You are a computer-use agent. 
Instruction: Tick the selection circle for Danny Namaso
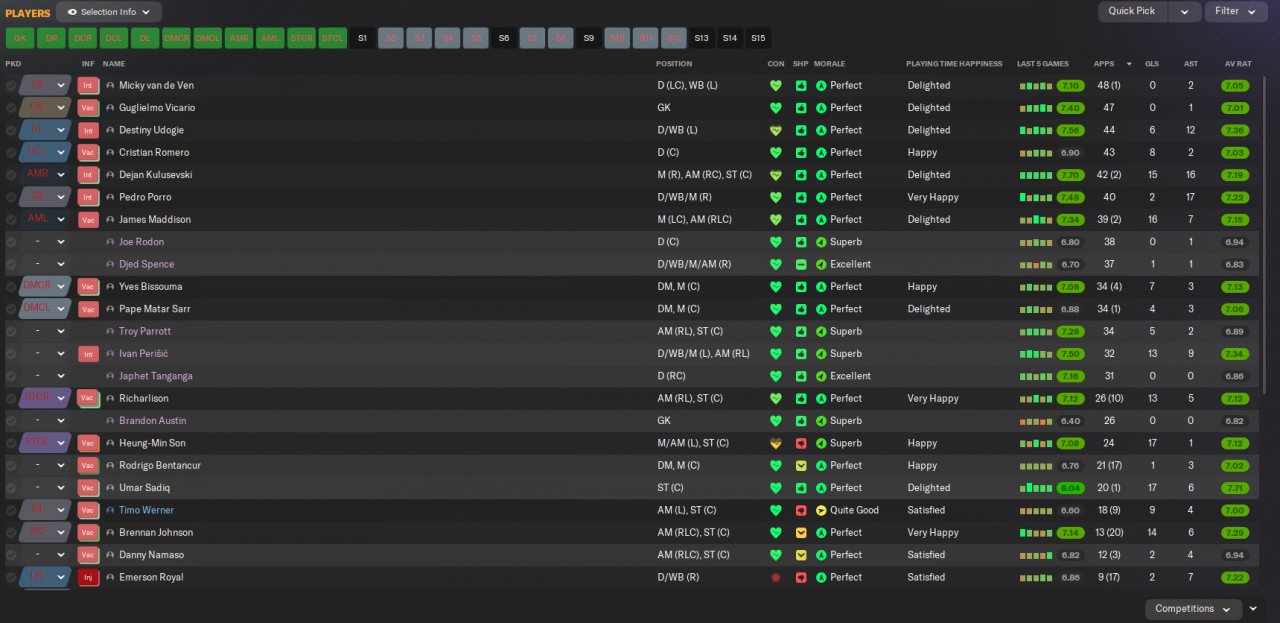click(11, 555)
